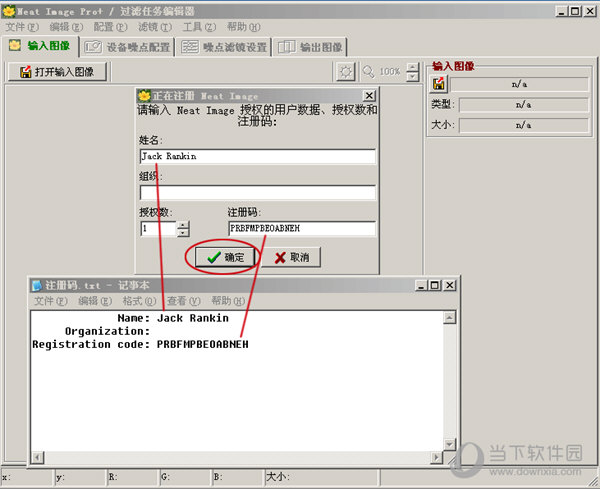Click the Registration code line in Notepad
Image resolution: width=600 pixels, height=489 pixels.
pyautogui.click(x=140, y=344)
